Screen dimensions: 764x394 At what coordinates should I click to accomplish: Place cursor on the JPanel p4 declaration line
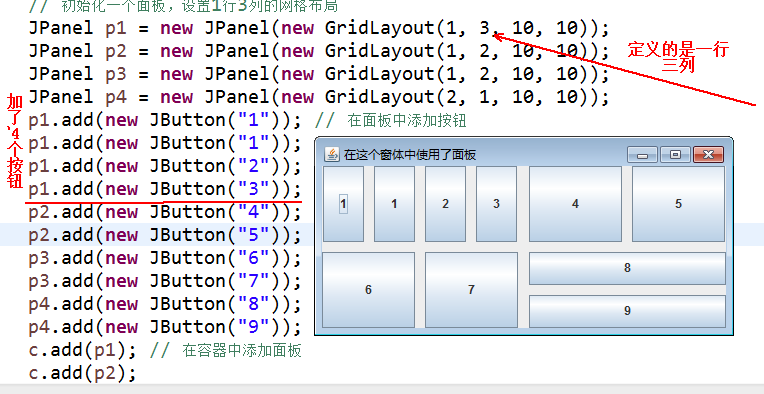click(319, 97)
